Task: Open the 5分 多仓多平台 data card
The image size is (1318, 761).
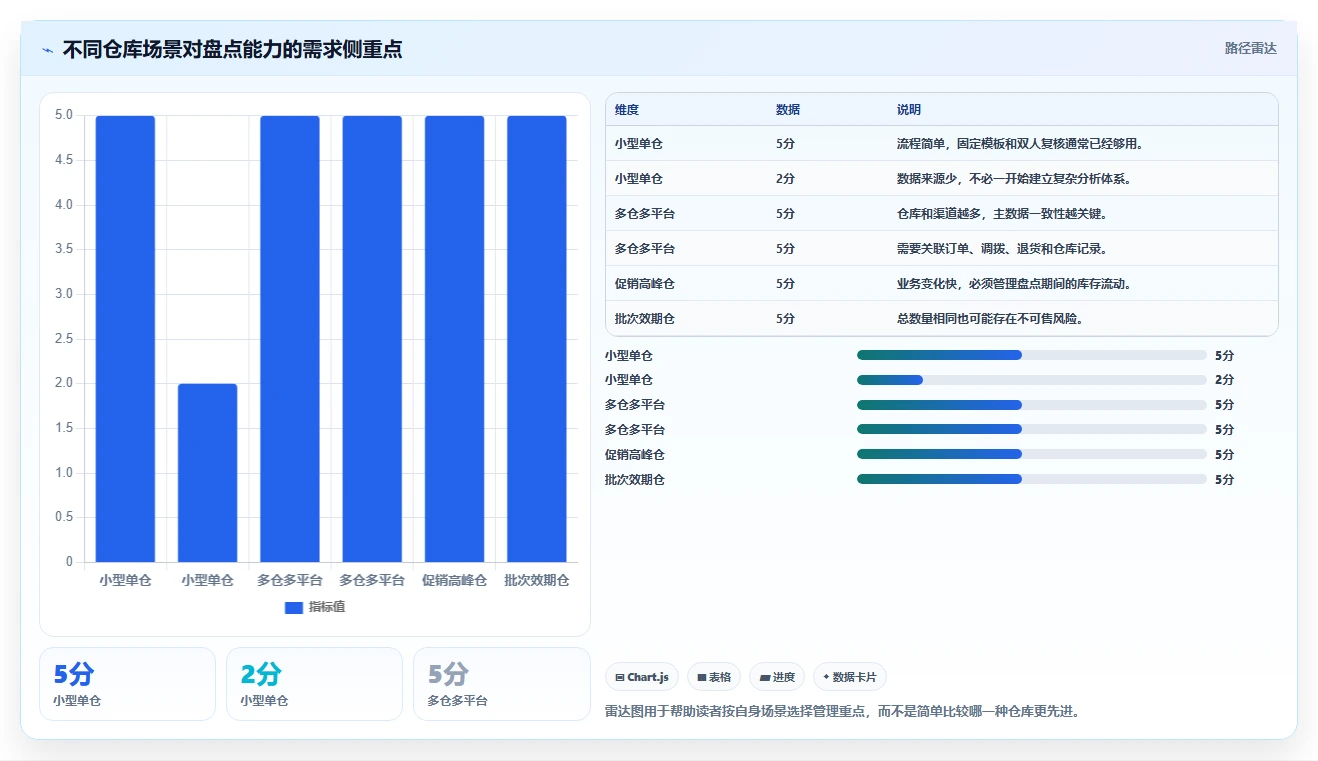Action: [502, 684]
